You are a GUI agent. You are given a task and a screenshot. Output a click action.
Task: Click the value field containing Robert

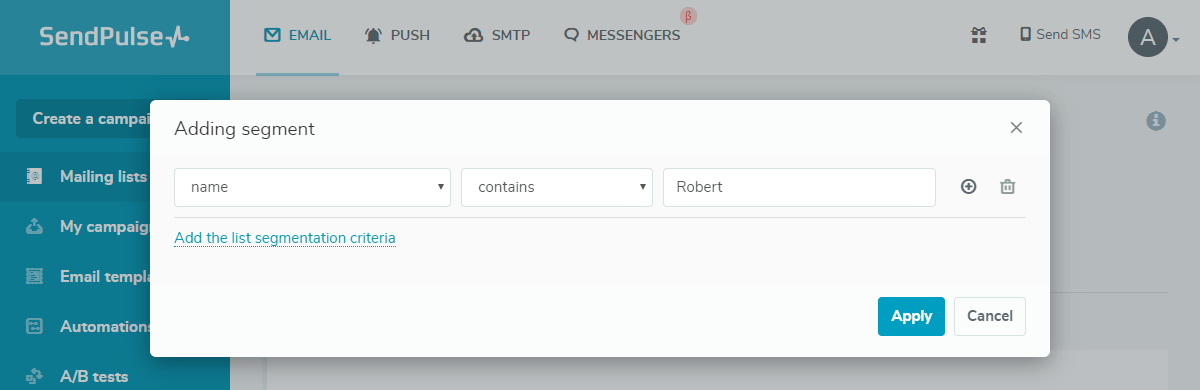point(799,187)
